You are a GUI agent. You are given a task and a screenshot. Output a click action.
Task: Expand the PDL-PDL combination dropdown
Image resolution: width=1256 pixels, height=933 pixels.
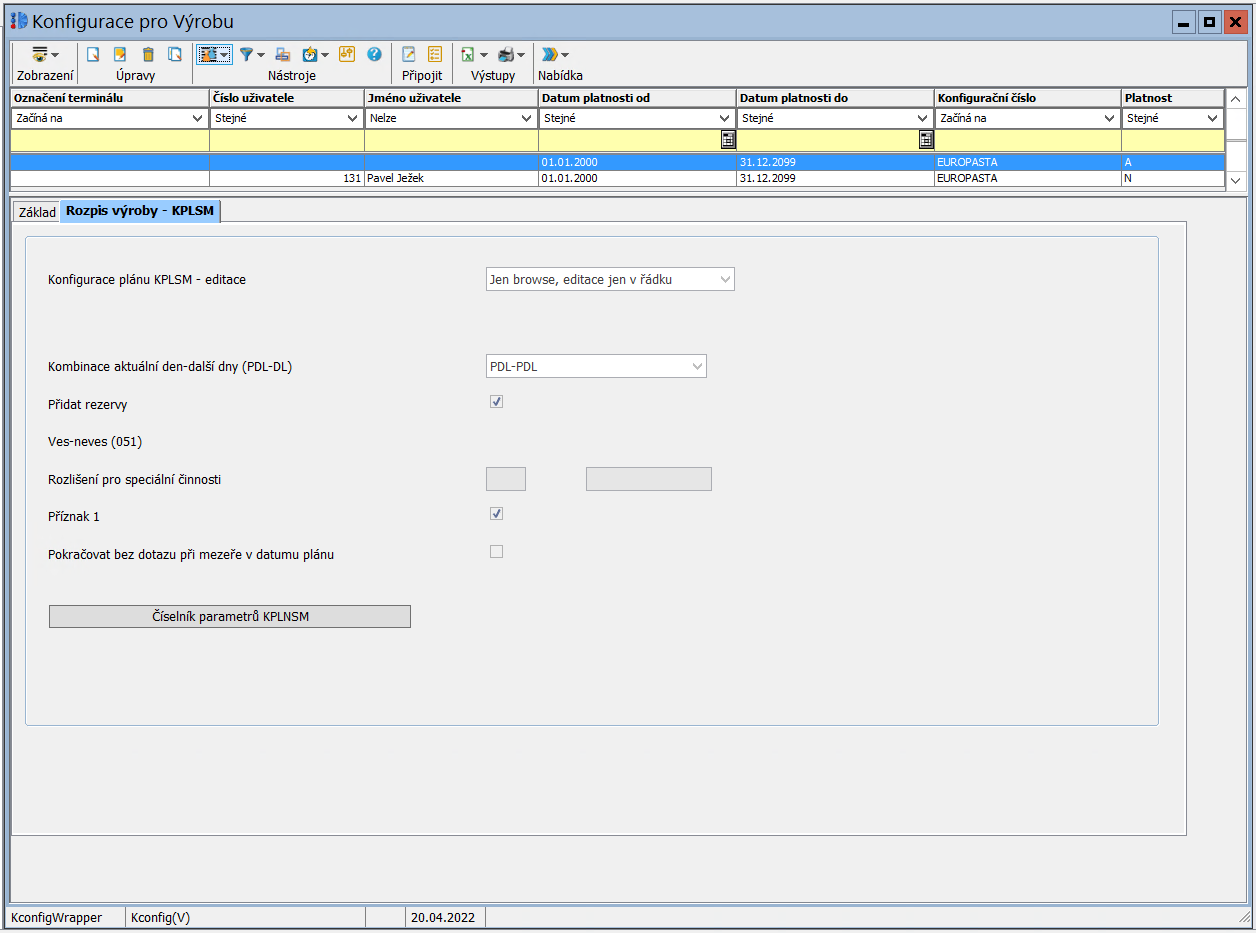click(x=596, y=367)
